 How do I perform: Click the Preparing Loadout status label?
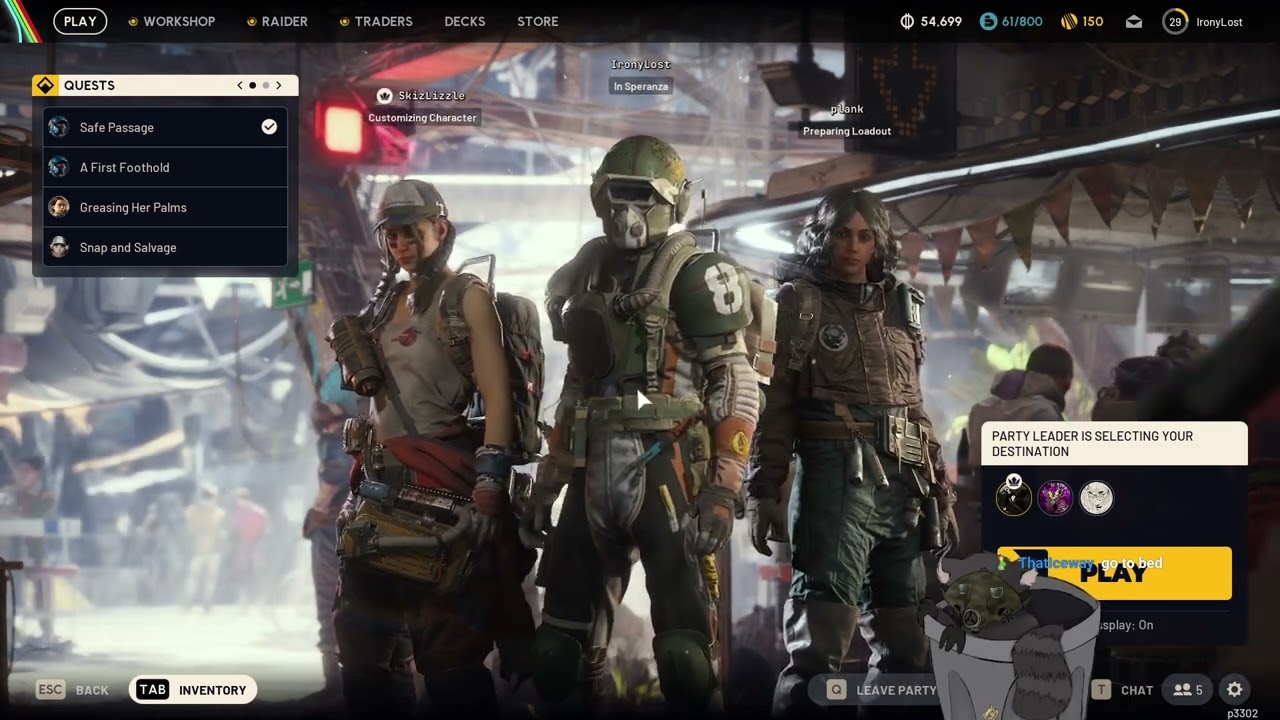point(847,131)
